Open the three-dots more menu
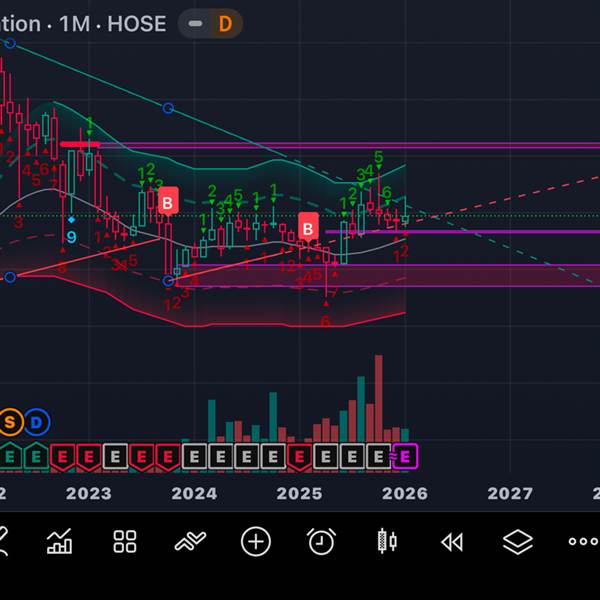Viewport: 600px width, 600px height. [x=583, y=541]
